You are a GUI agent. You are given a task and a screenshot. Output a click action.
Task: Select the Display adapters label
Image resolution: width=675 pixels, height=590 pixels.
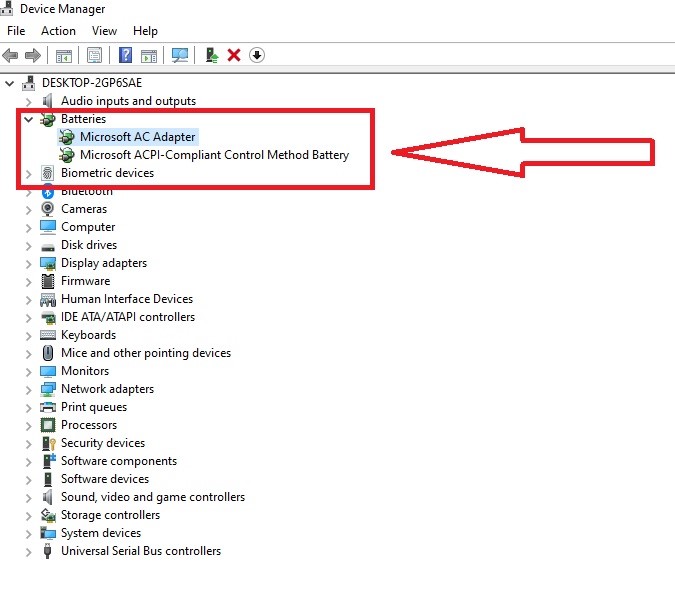click(x=104, y=263)
